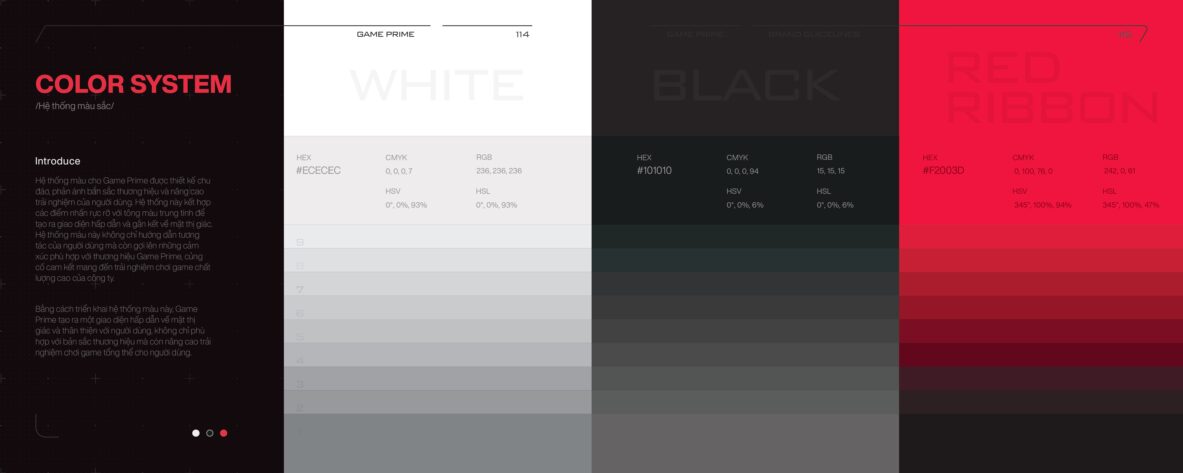Click CMYK value 0, 100, 76, 0
1183x473 pixels.
(1033, 171)
